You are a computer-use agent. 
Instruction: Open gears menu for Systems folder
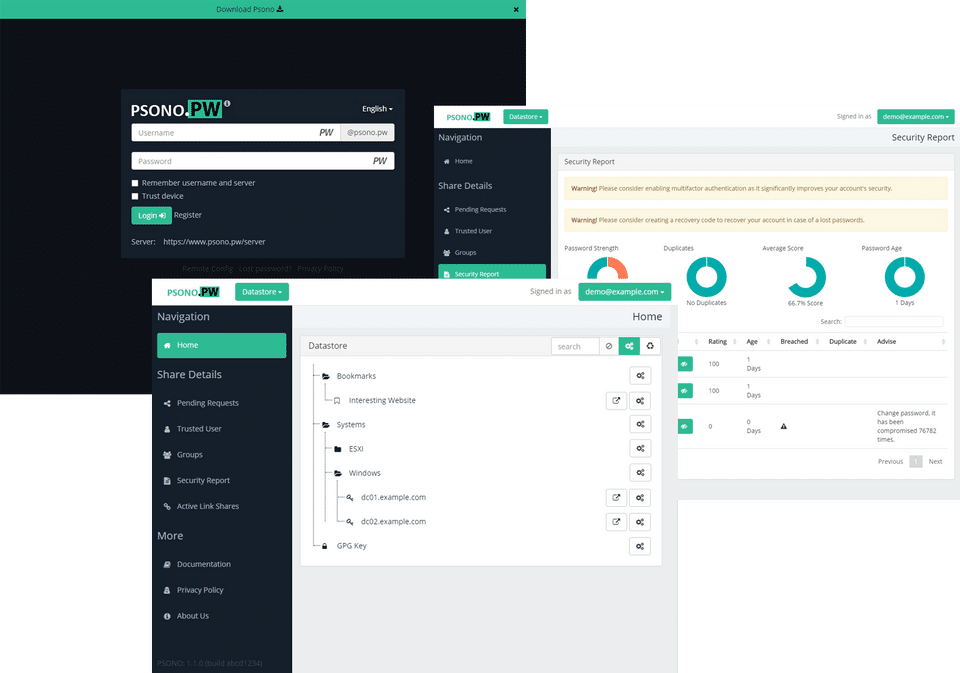[640, 424]
